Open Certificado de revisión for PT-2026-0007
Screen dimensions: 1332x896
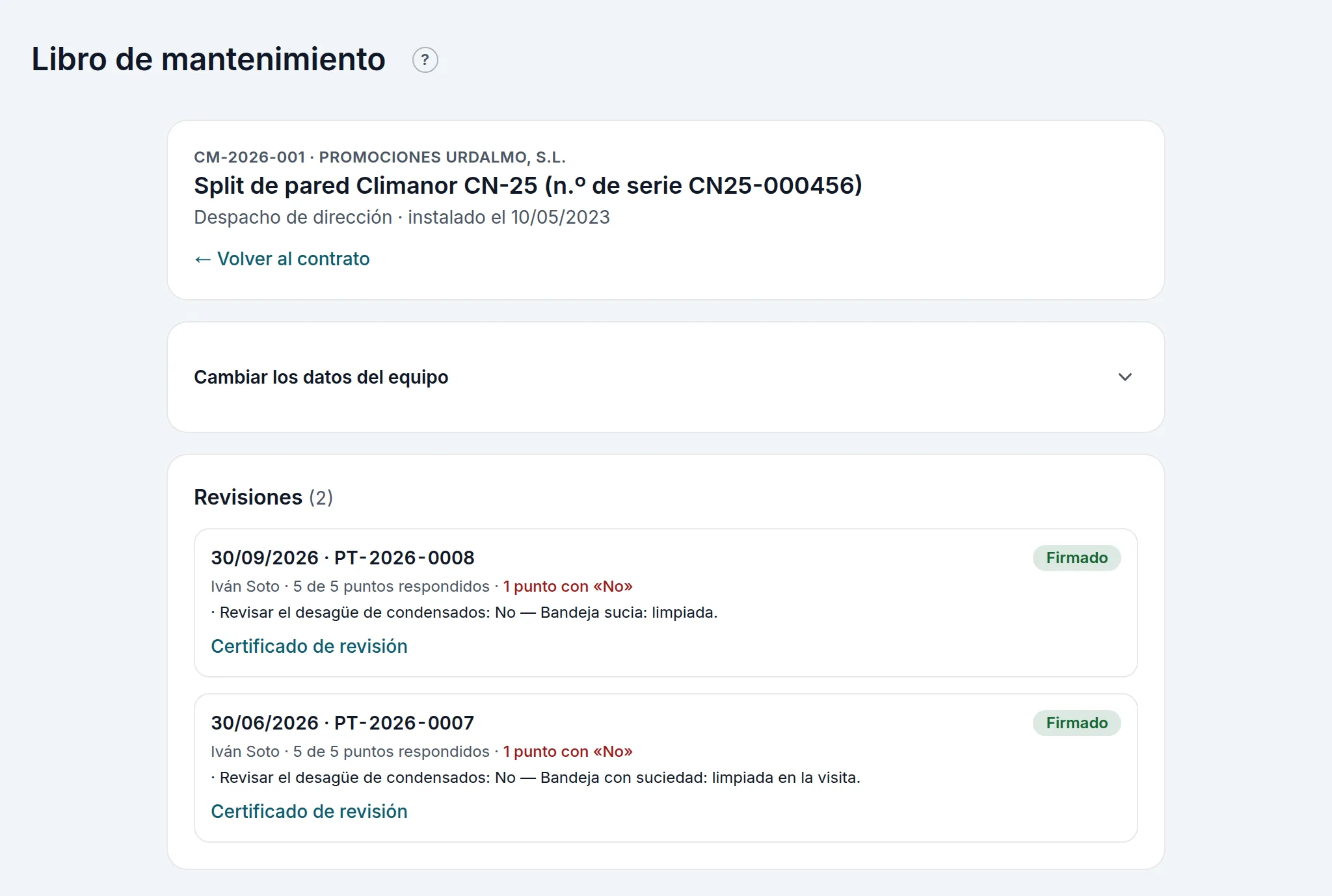(309, 811)
